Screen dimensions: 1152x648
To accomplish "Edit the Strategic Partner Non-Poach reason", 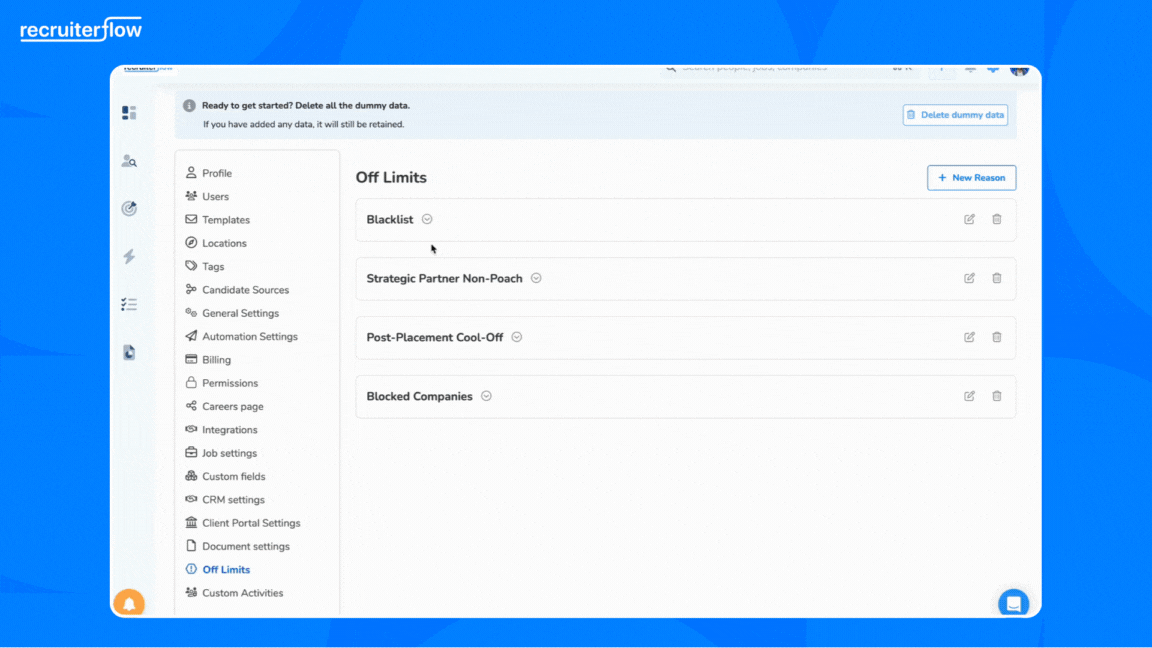I will tap(969, 278).
